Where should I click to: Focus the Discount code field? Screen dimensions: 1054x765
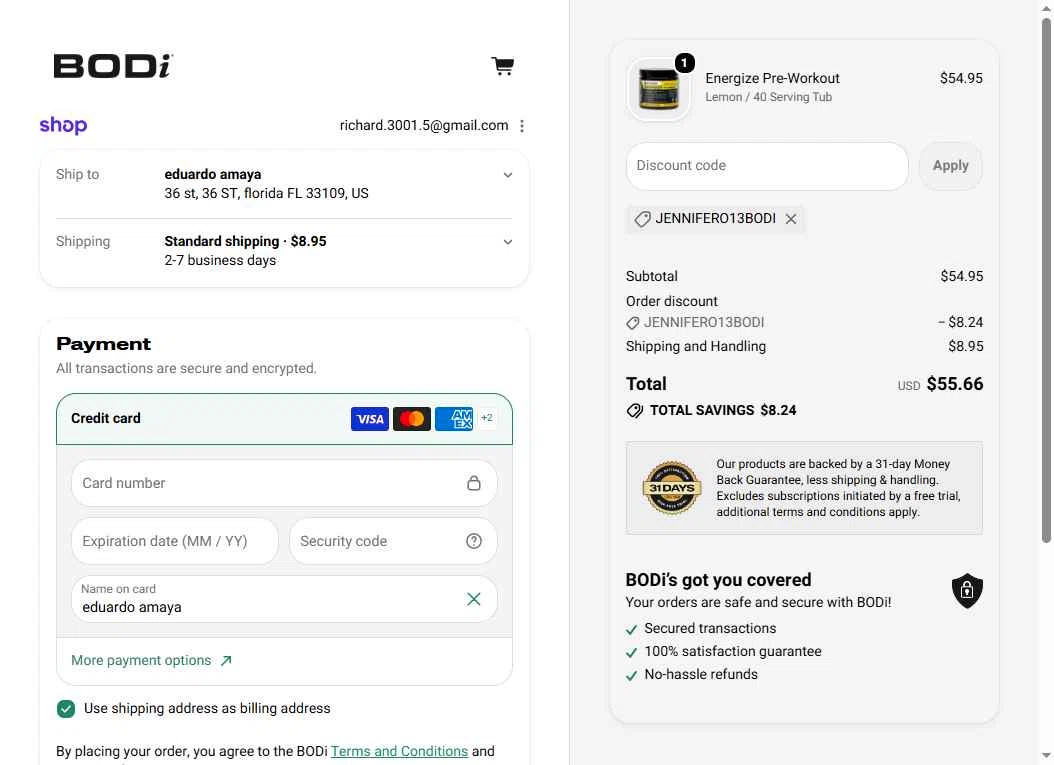767,166
